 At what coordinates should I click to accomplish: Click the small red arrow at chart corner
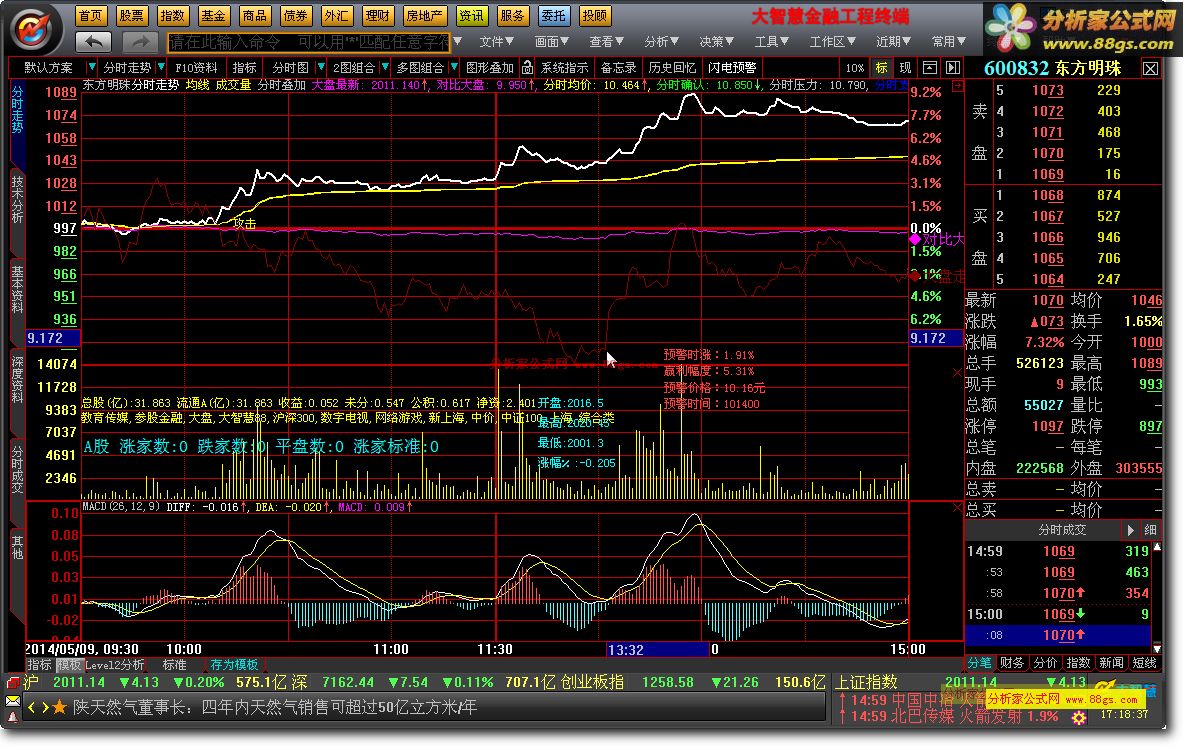[958, 86]
